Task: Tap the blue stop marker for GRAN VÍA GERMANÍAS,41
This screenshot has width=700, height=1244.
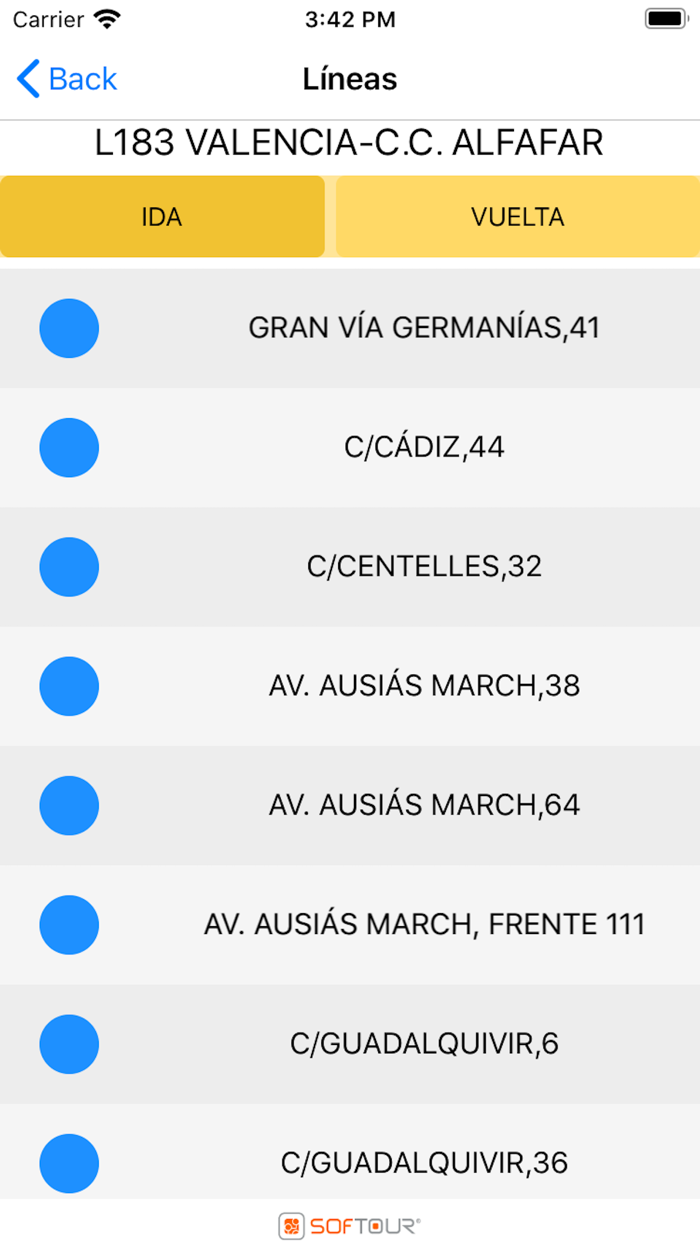Action: [x=69, y=328]
